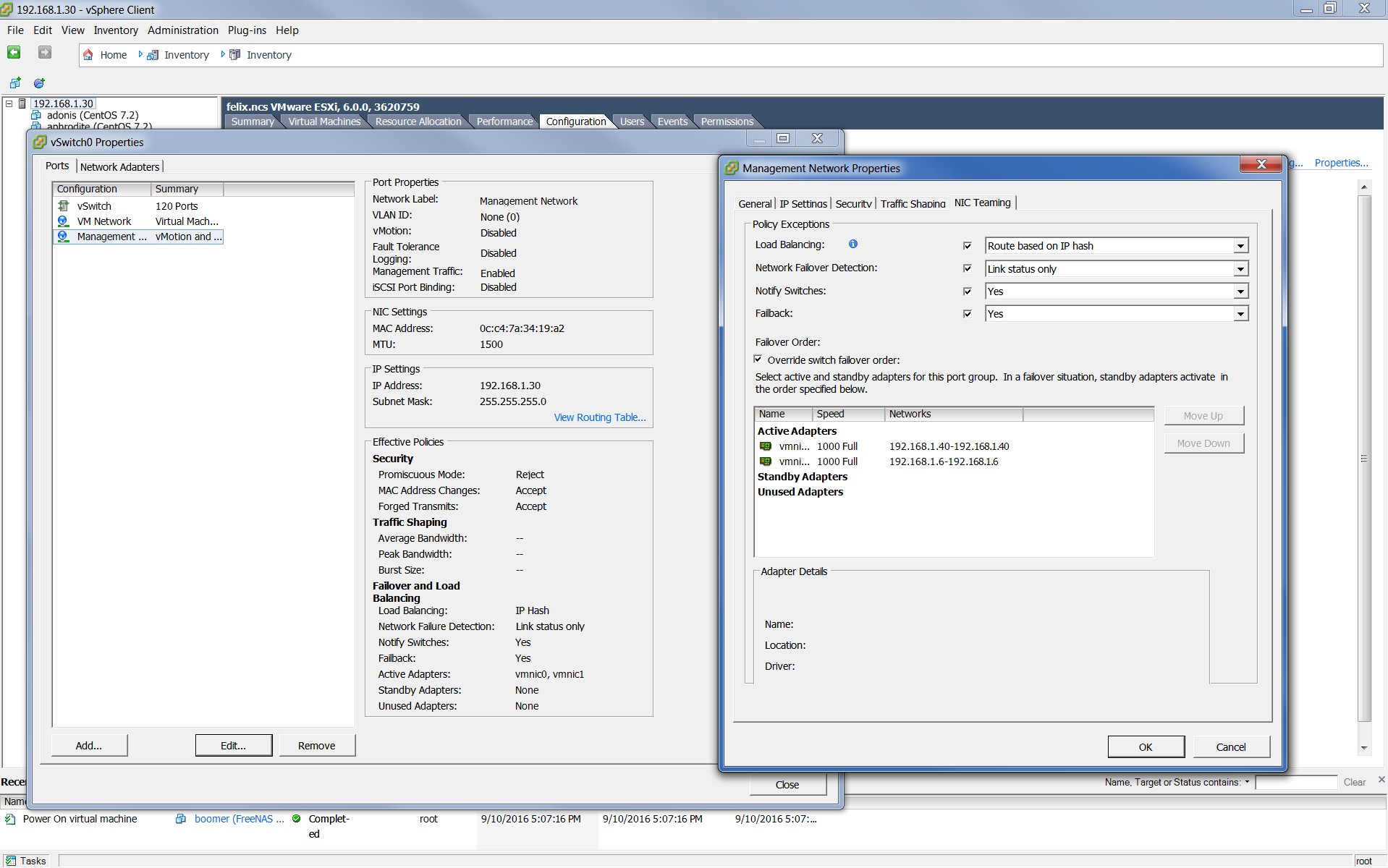Click OK in Management Network Properties
The image size is (1388, 868).
[1146, 747]
